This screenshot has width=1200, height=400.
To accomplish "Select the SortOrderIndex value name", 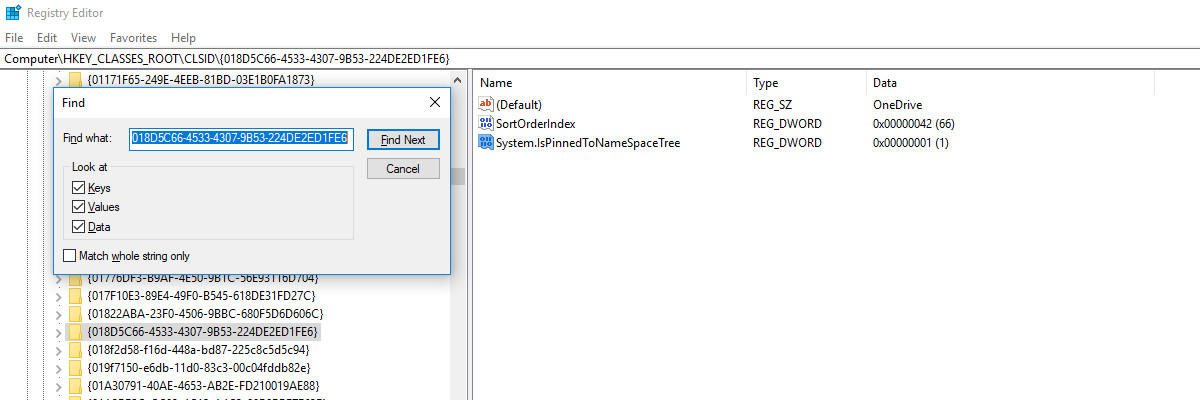I will (536, 123).
